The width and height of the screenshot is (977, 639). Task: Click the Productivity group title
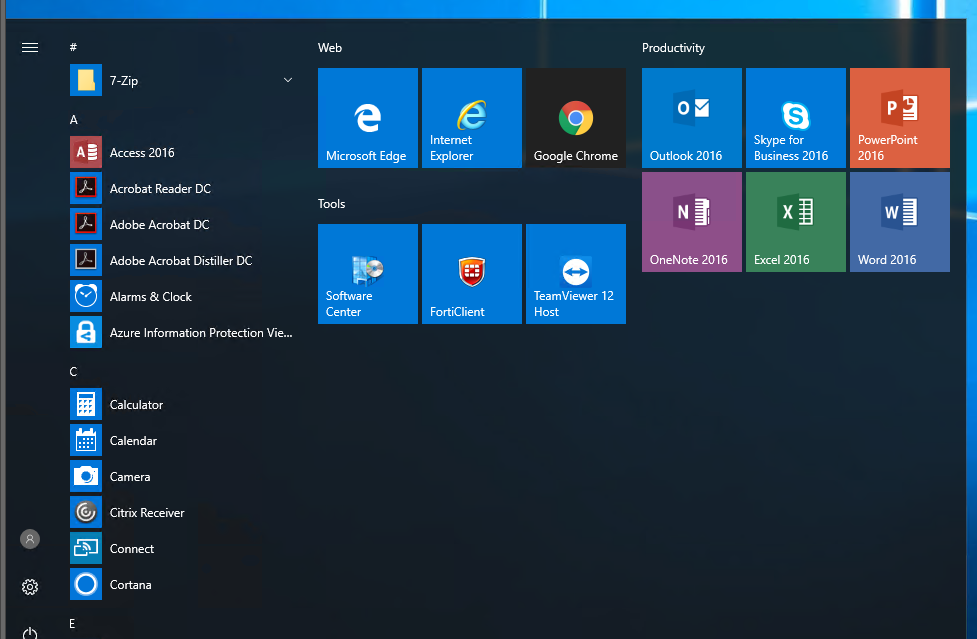673,48
